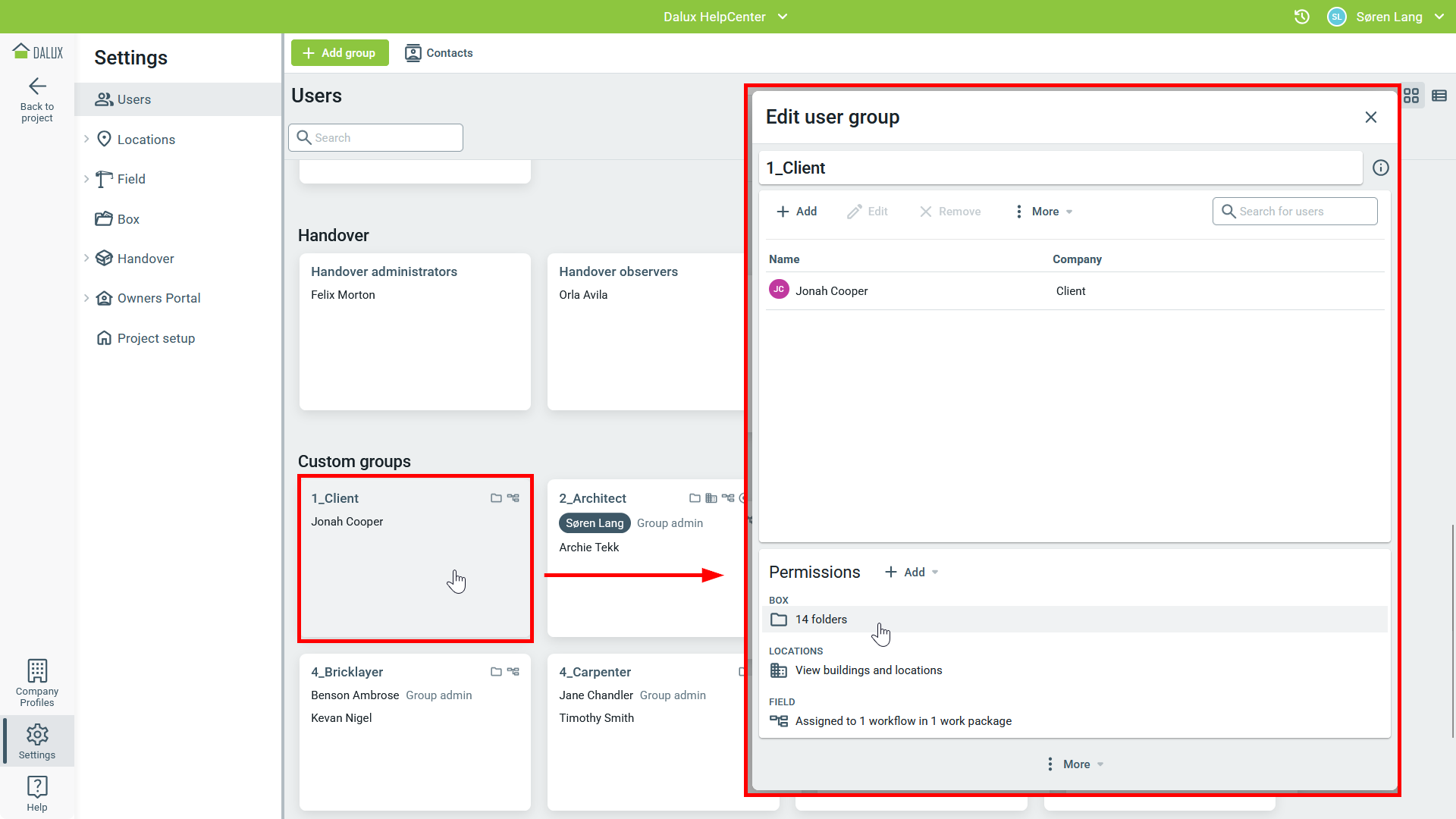This screenshot has width=1456, height=819.
Task: Open the 14 folders Box permission
Action: [821, 620]
